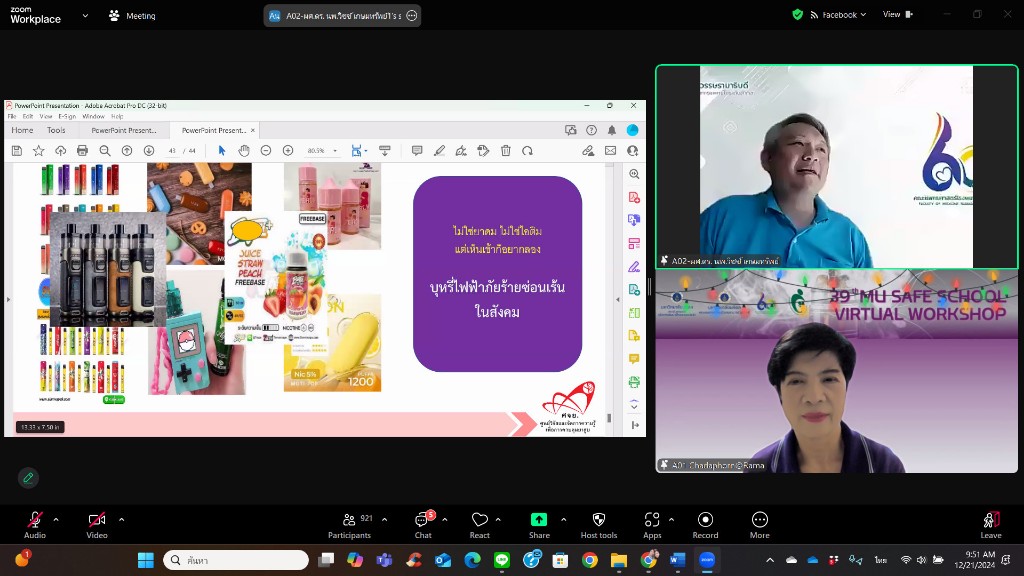Start camera with Video button

coord(97,525)
